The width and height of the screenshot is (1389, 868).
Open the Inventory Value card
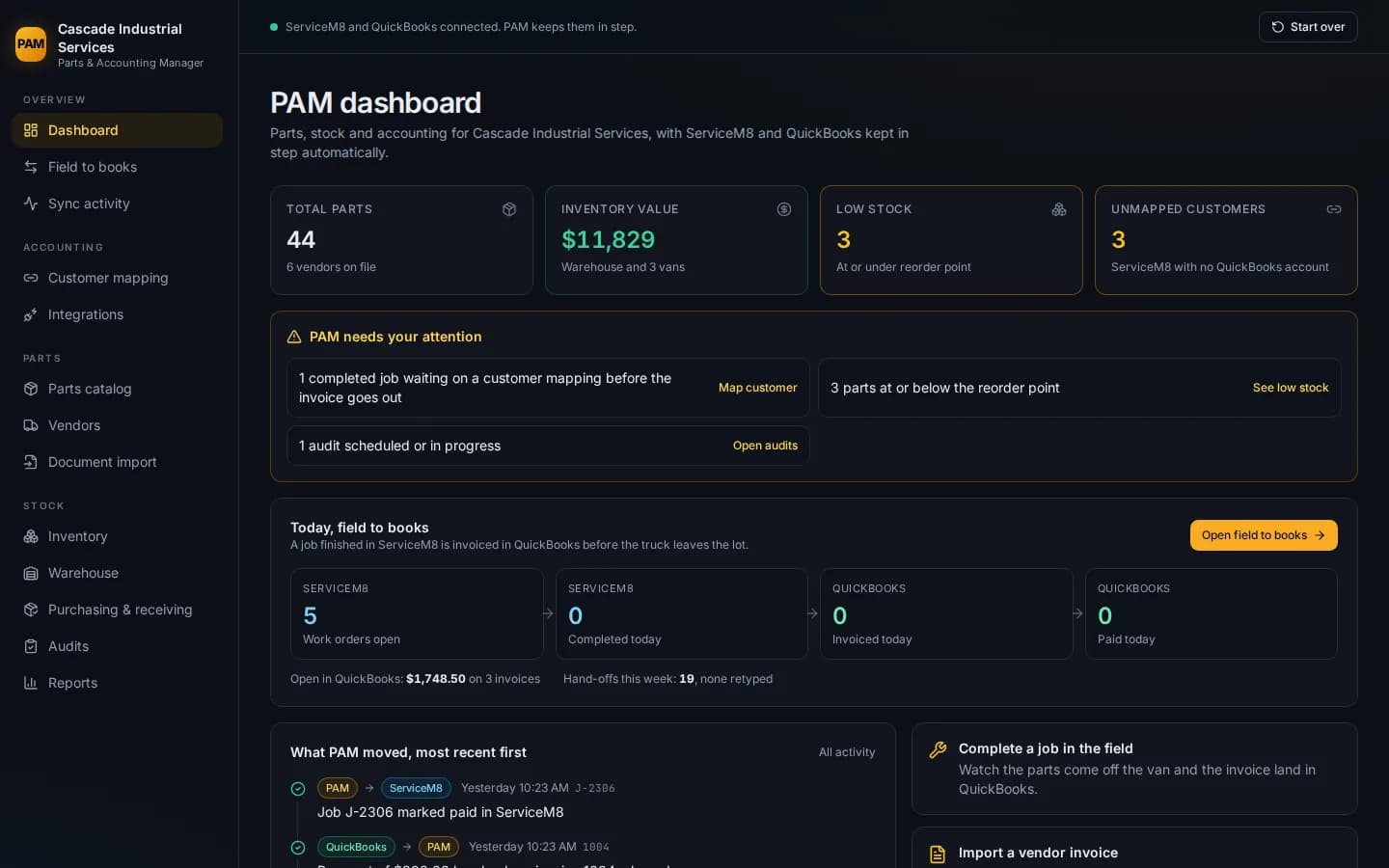coord(676,240)
